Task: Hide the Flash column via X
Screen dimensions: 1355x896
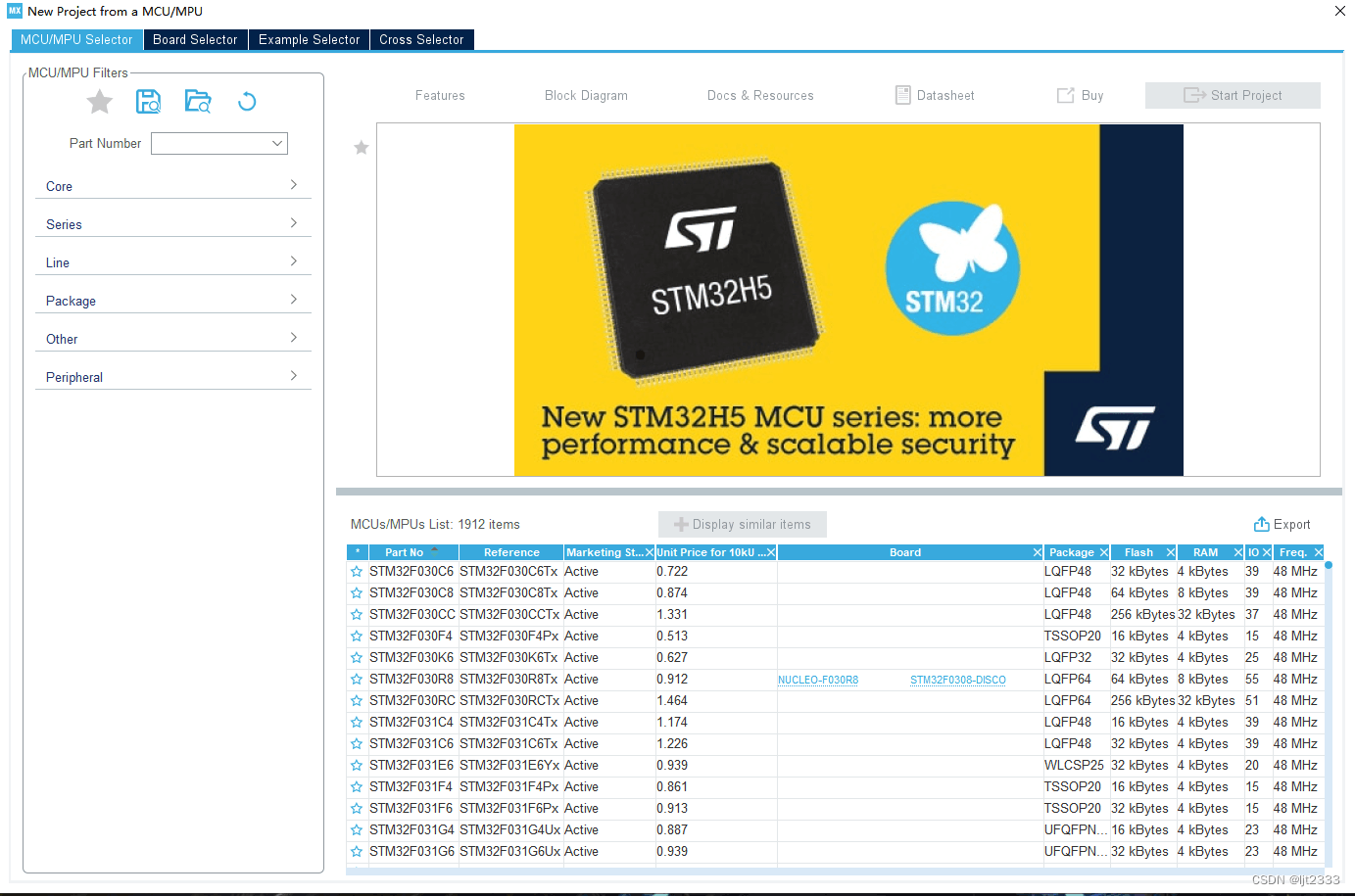Action: [1171, 553]
